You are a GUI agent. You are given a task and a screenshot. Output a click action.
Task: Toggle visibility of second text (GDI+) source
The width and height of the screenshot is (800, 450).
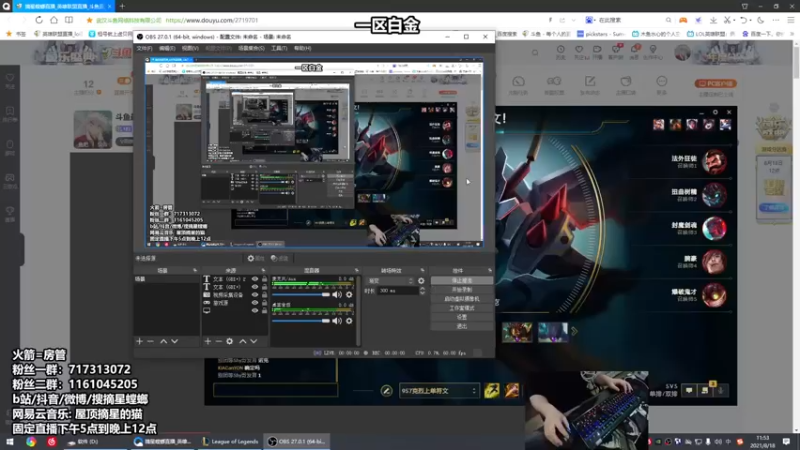255,287
